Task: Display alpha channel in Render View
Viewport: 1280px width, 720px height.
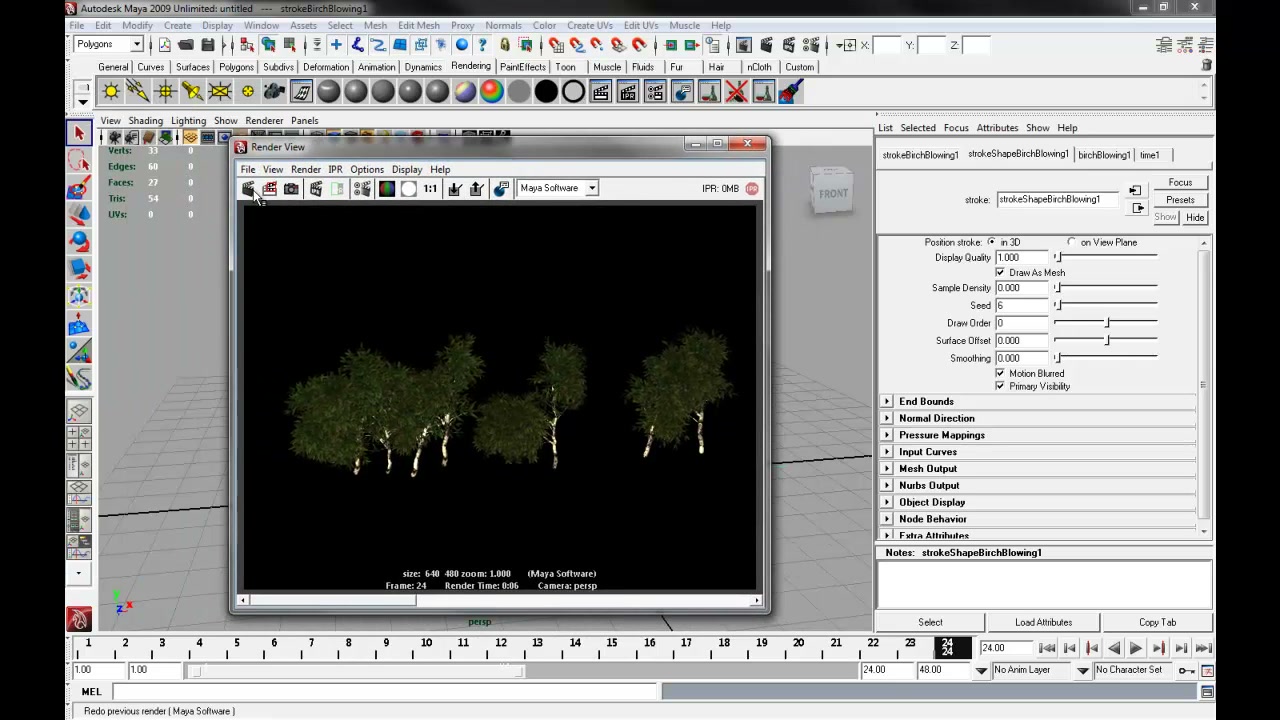Action: tap(408, 189)
